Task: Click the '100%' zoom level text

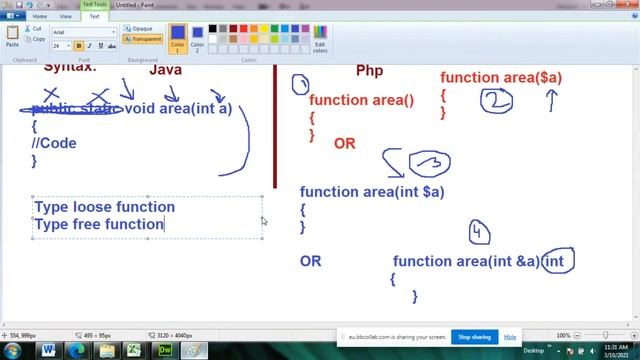Action: pos(563,336)
